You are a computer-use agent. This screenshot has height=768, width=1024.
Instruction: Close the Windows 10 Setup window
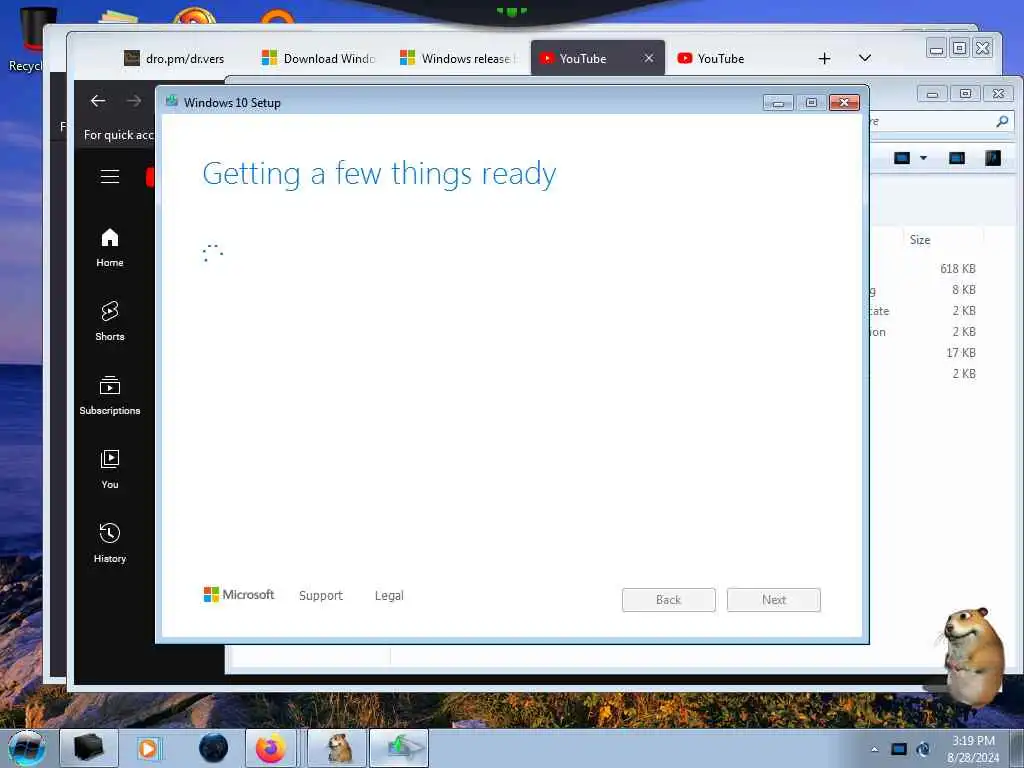click(x=844, y=103)
